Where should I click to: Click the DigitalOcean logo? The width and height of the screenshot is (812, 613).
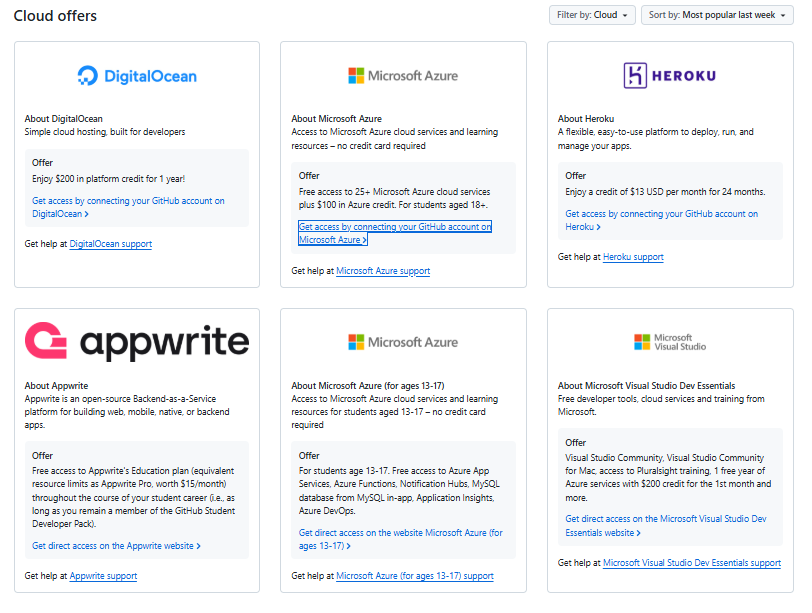[137, 76]
